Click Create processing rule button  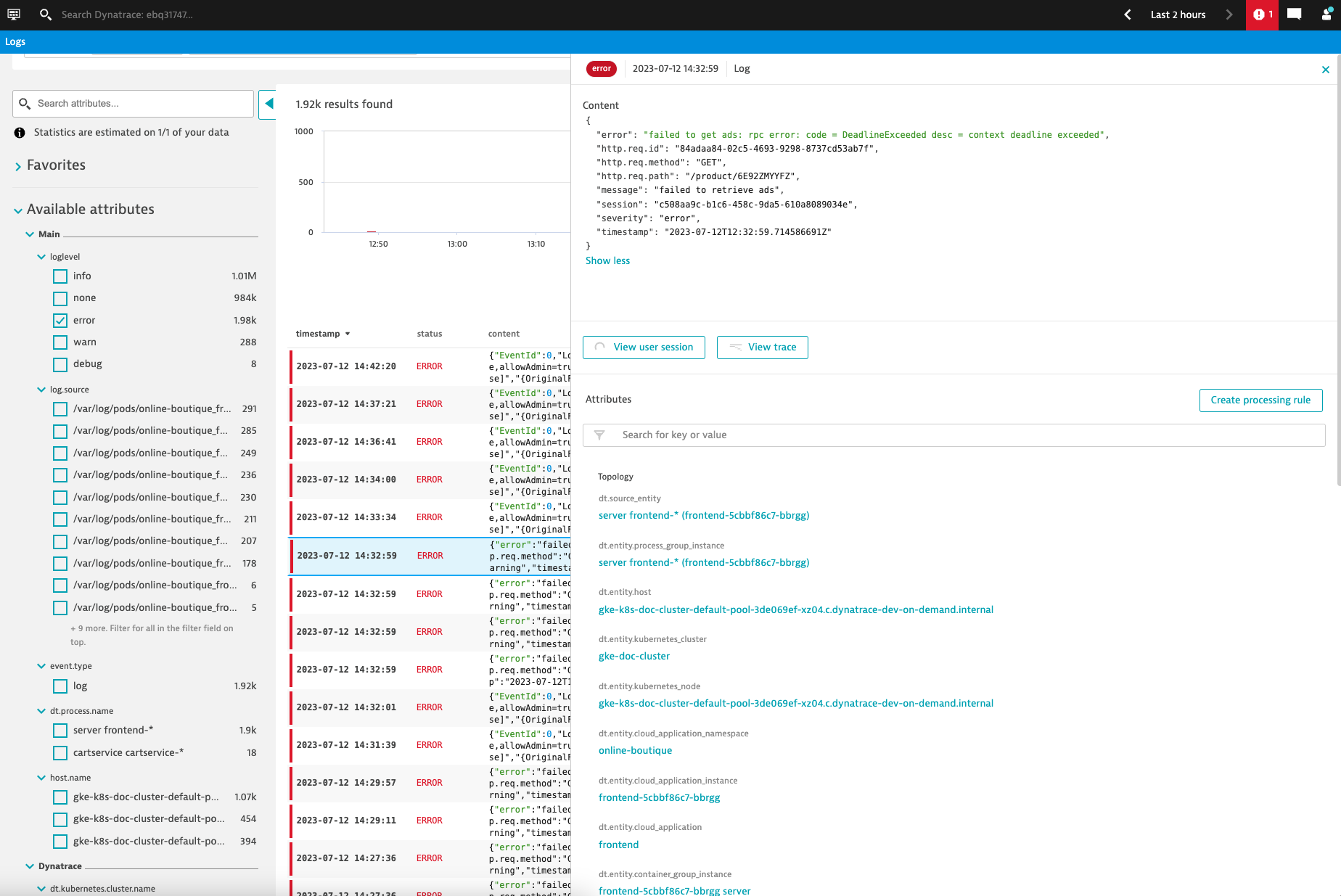point(1260,400)
